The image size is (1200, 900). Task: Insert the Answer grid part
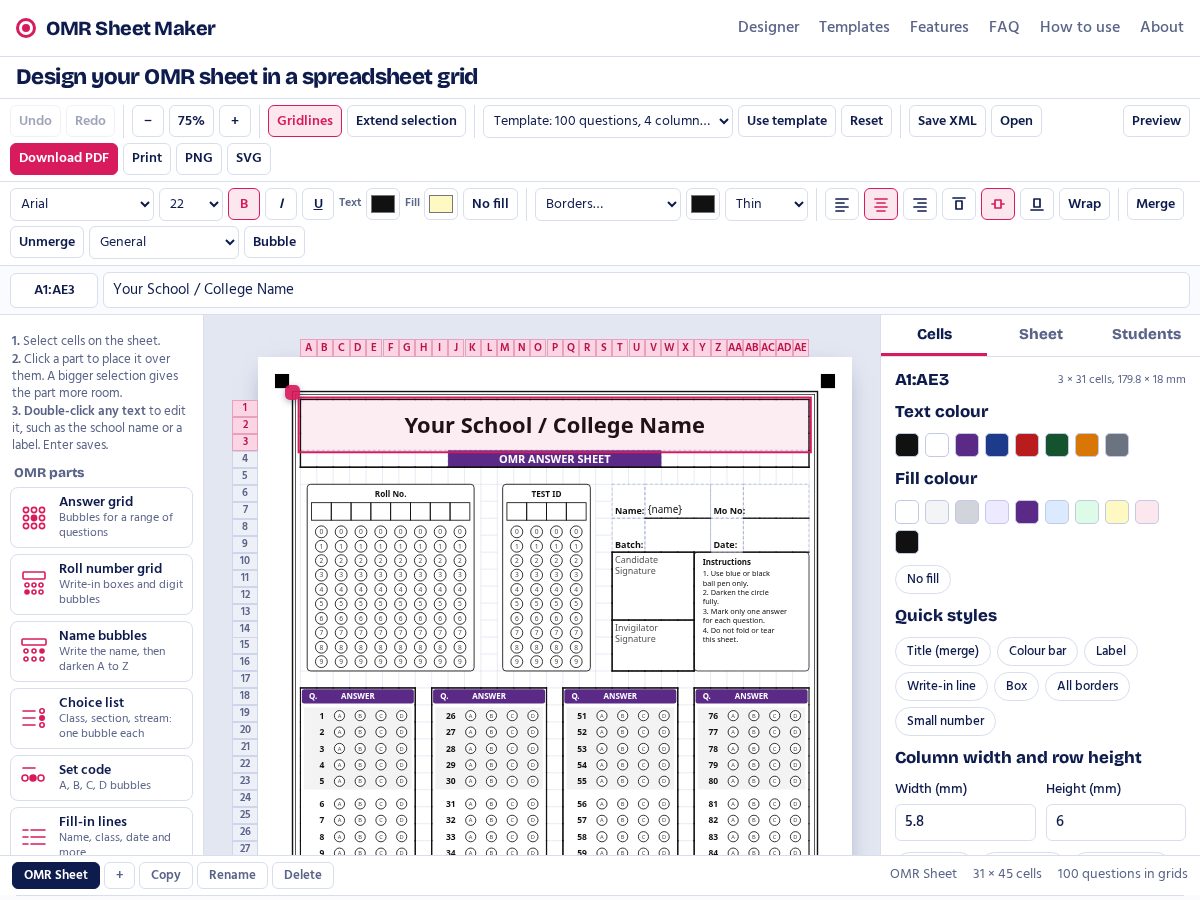click(101, 517)
